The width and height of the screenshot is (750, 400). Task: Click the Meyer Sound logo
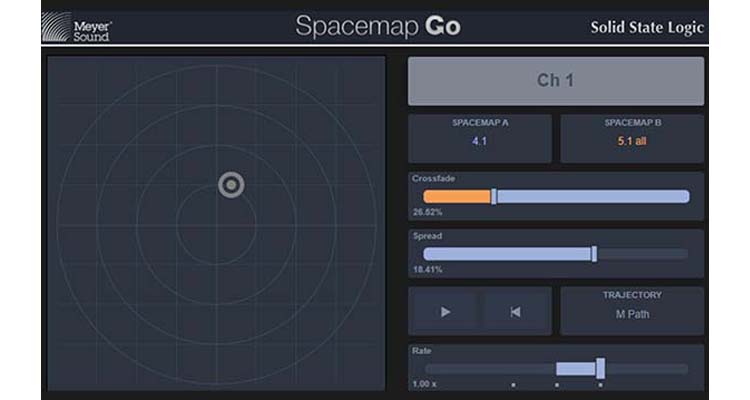pos(77,27)
